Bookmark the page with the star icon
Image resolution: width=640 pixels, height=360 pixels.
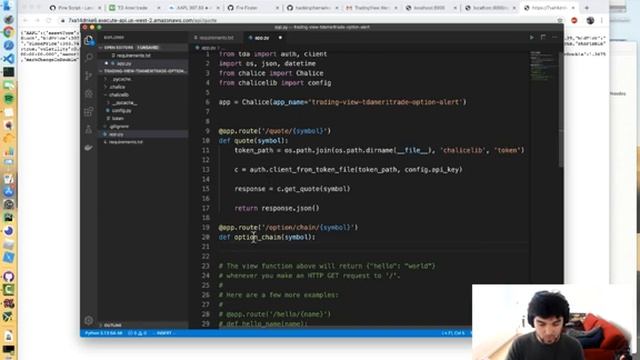point(560,20)
